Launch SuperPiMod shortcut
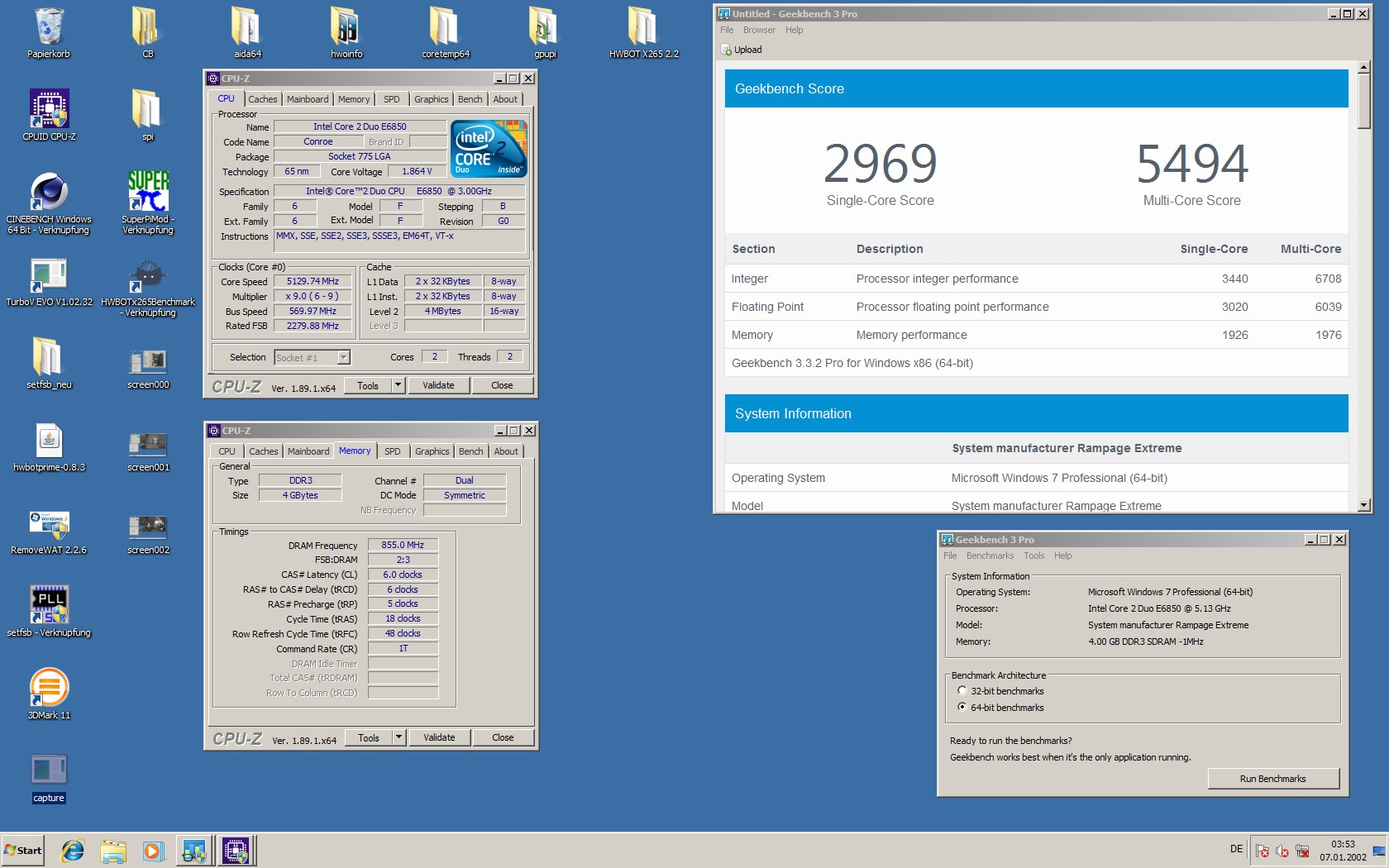The width and height of the screenshot is (1389, 868). pyautogui.click(x=148, y=204)
